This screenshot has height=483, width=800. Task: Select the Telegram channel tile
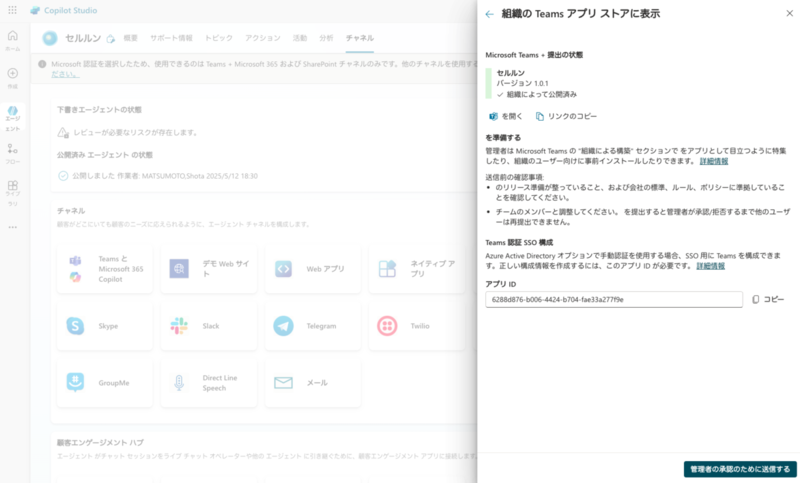point(313,326)
